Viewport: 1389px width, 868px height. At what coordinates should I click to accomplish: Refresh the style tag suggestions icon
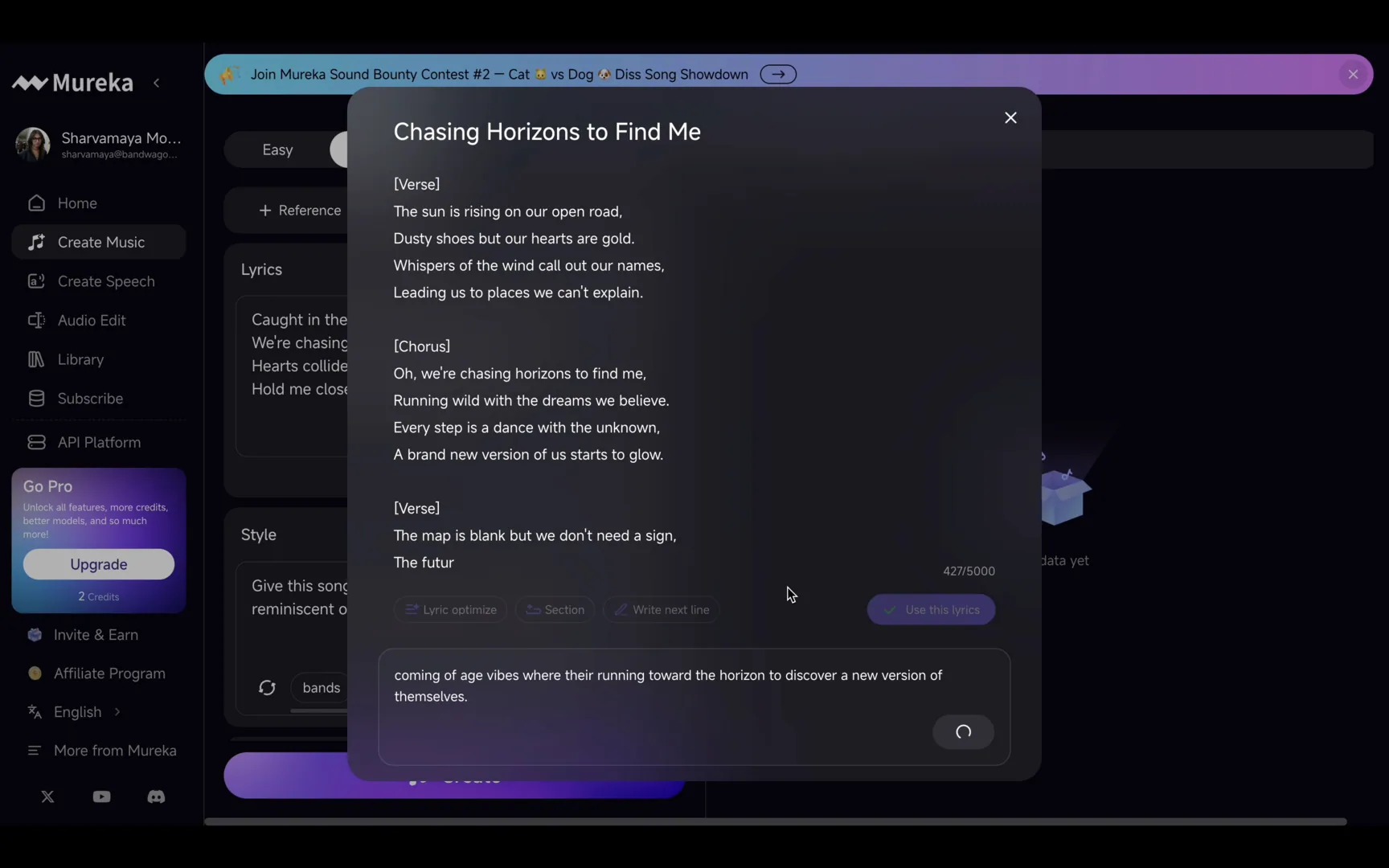coord(267,688)
